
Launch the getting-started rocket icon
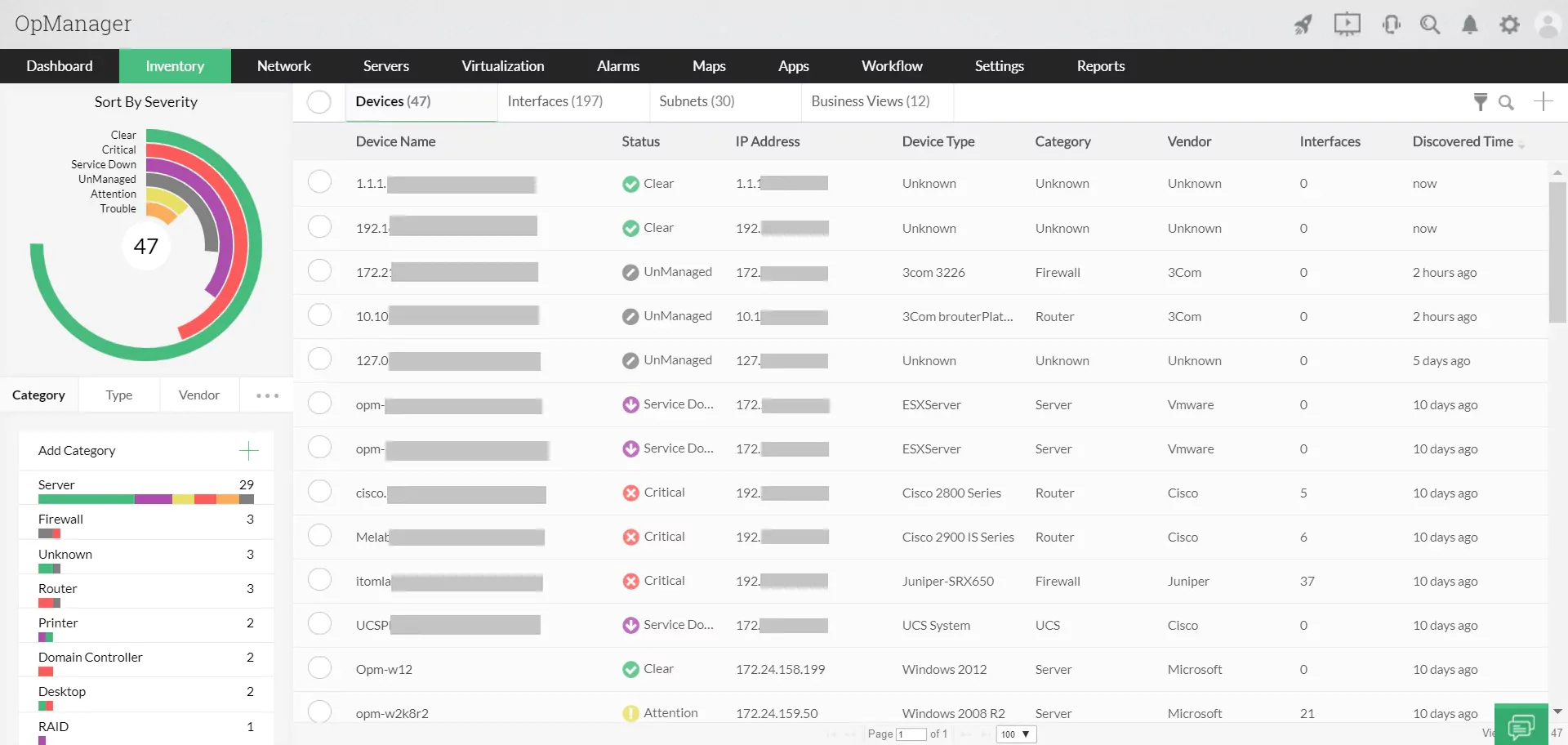pyautogui.click(x=1303, y=25)
